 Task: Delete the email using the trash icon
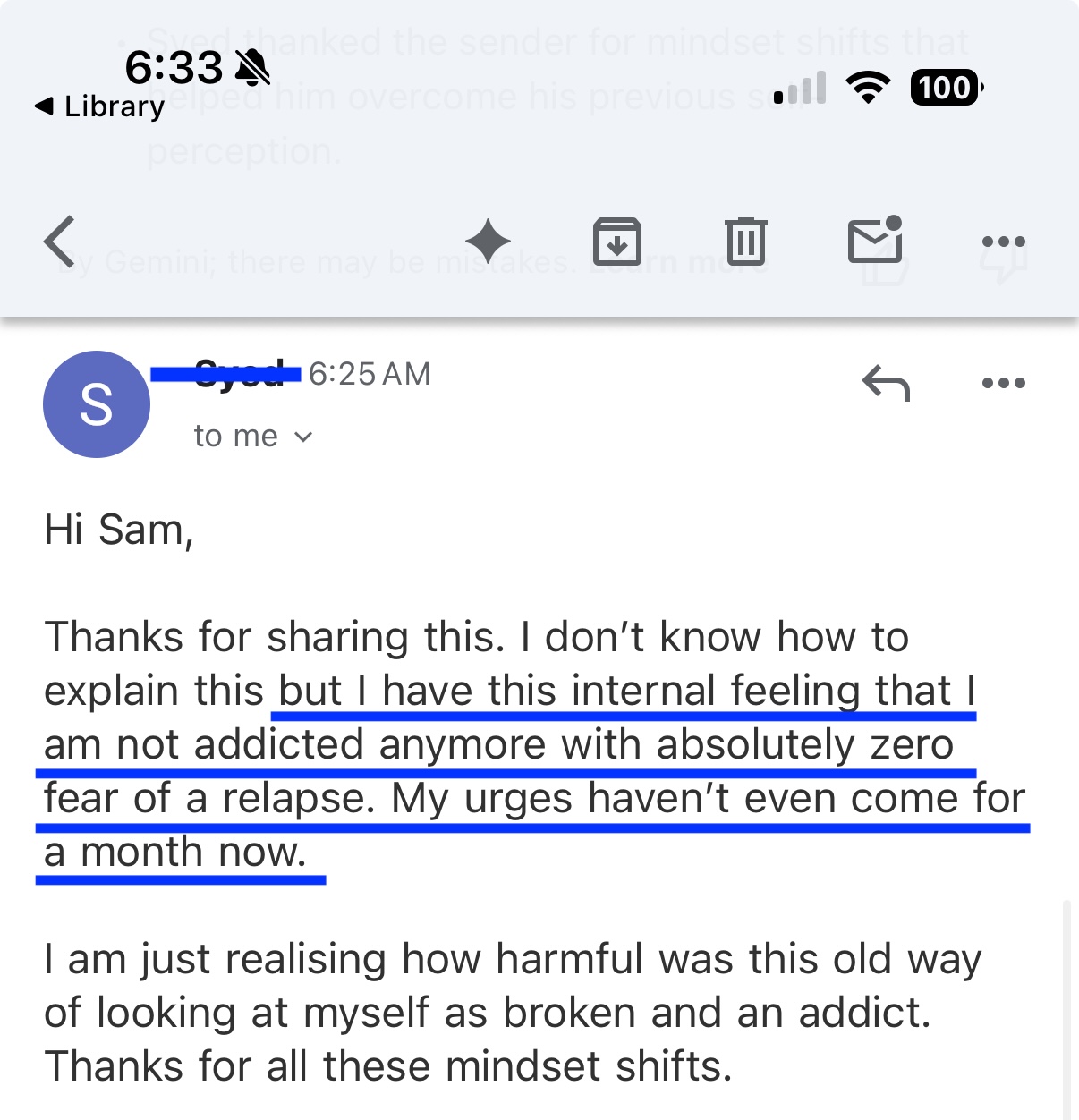pos(745,242)
